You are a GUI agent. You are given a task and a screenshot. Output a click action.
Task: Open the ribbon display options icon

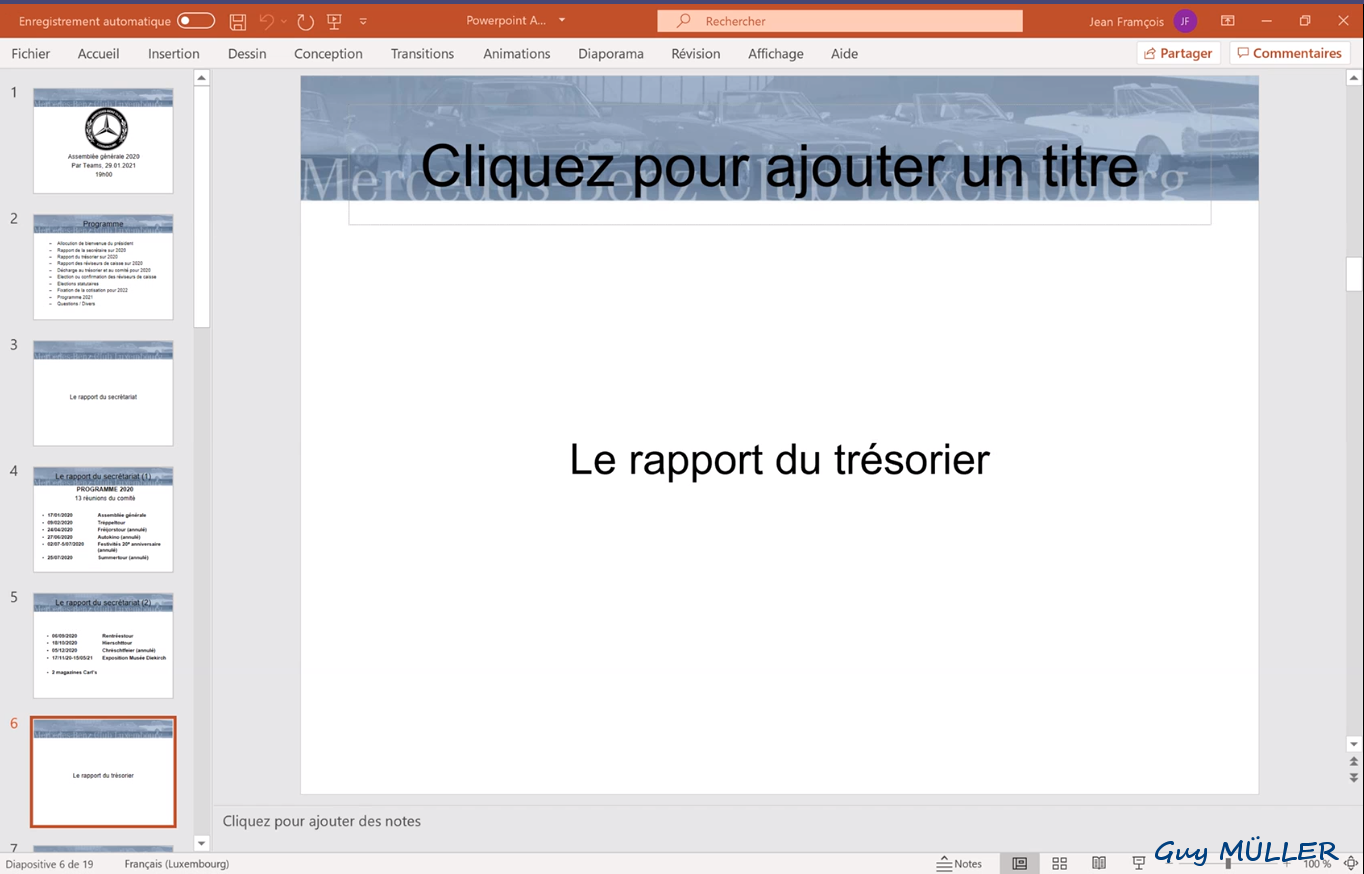[x=1227, y=21]
